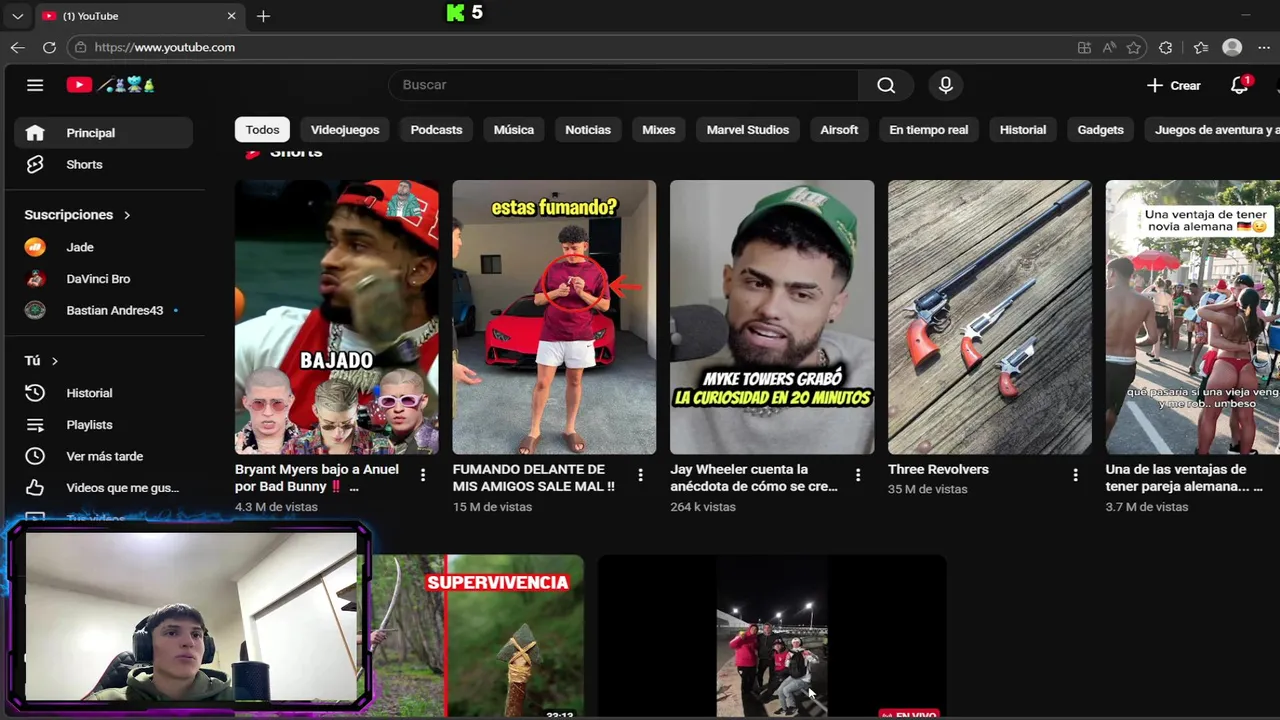Open Three Revolvers short thumbnail
This screenshot has width=1280, height=720.
(x=990, y=317)
